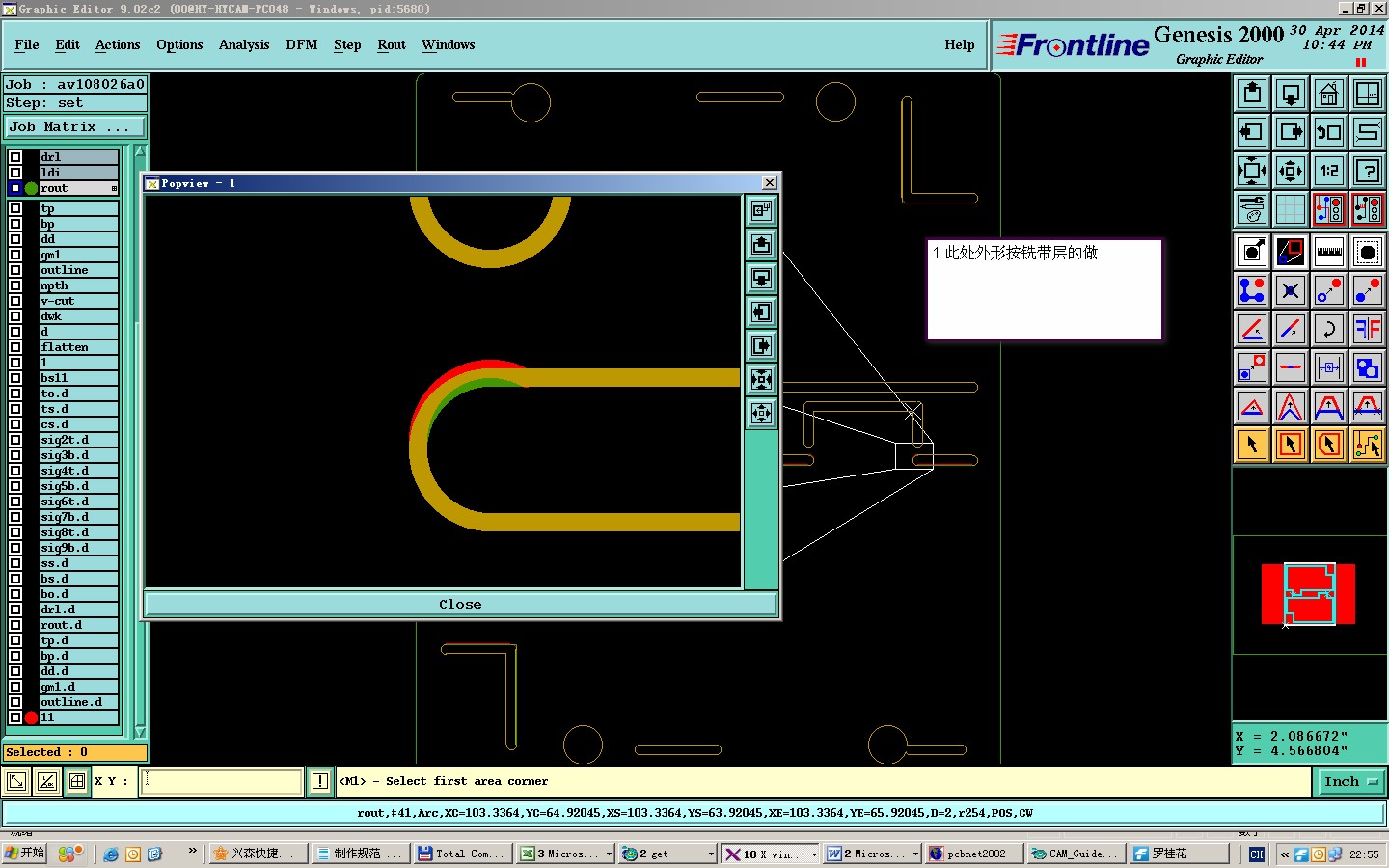This screenshot has height=868, width=1389.
Task: Click the zoom in expand icon
Action: click(1252, 171)
